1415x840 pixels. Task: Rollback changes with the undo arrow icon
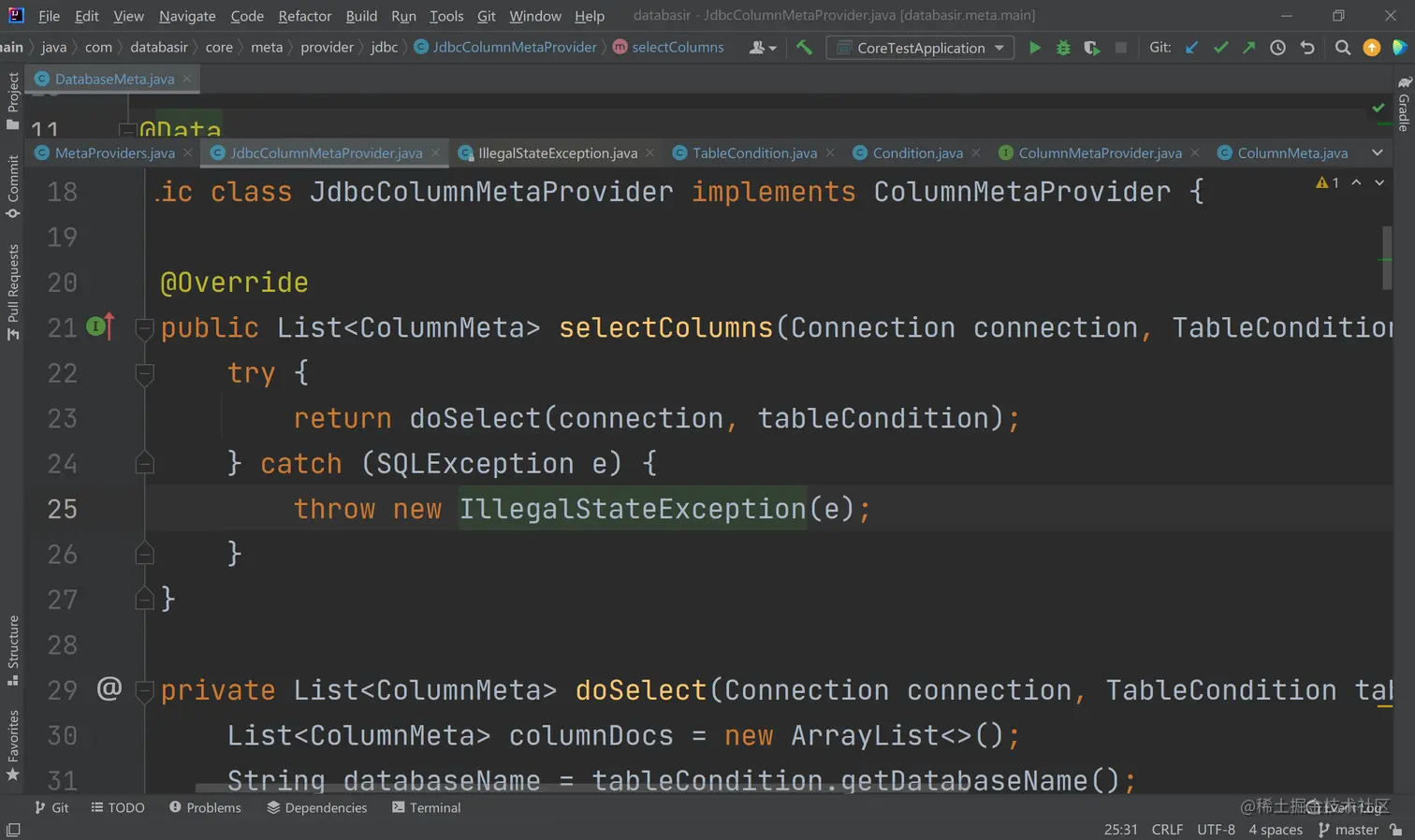click(1307, 48)
